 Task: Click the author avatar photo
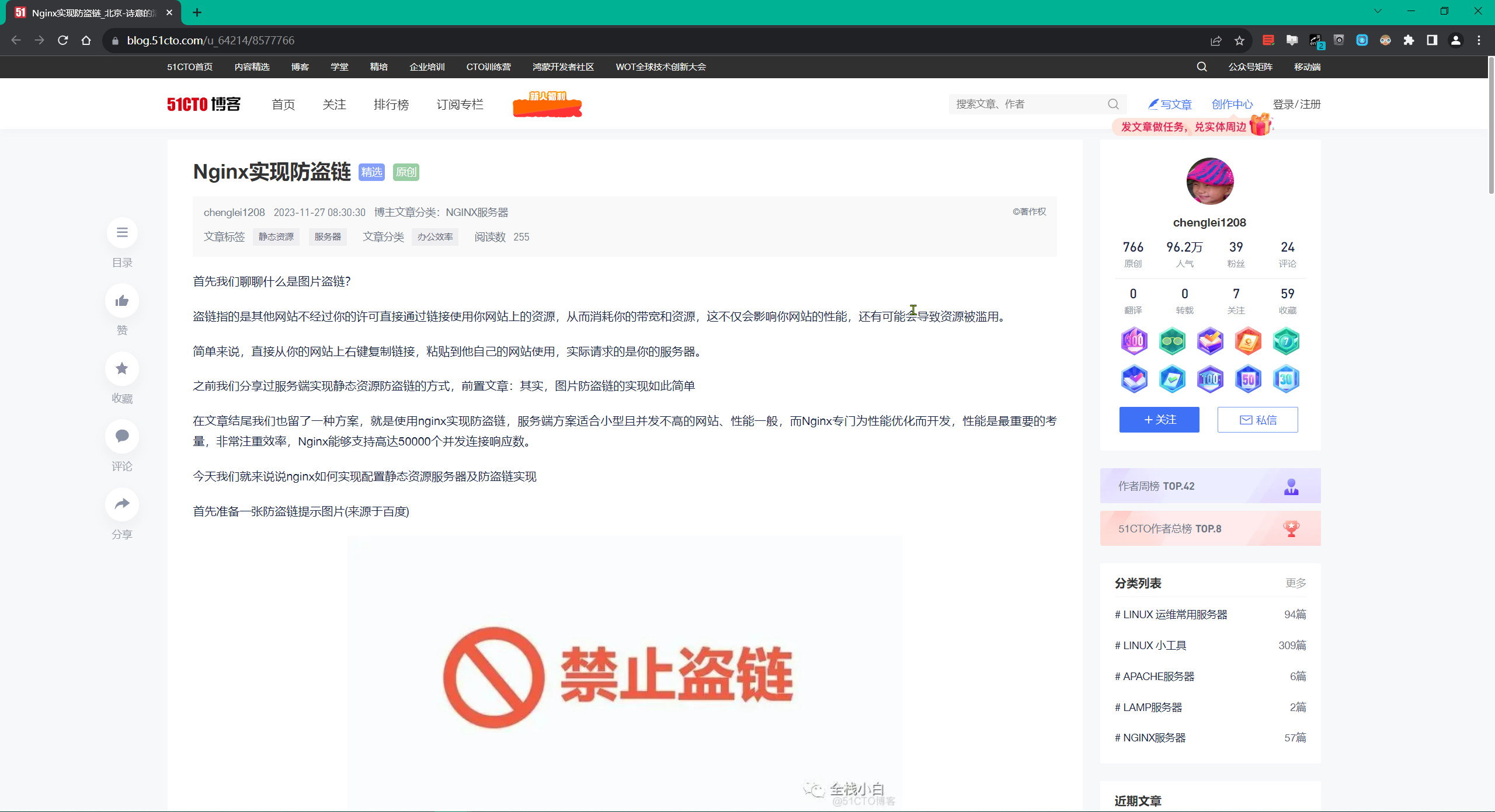coord(1210,181)
